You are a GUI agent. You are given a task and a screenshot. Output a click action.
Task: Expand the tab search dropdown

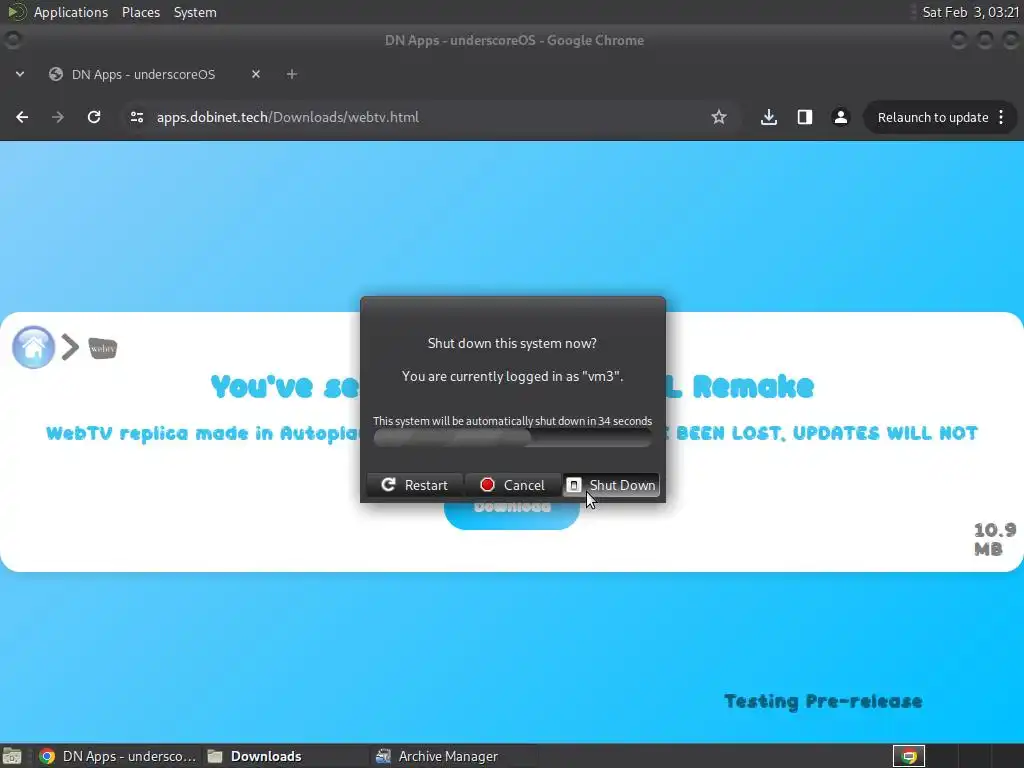[x=20, y=74]
